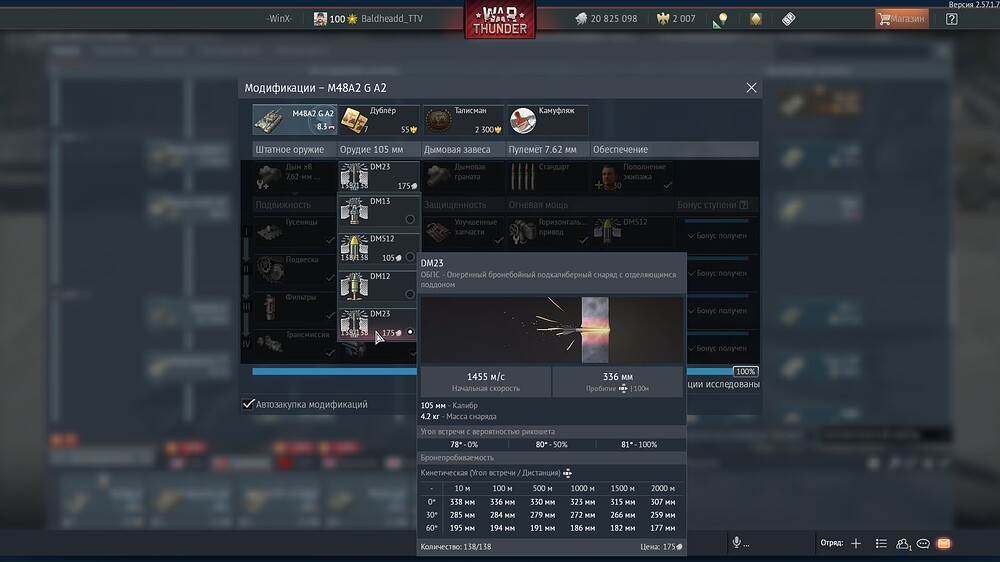
Task: Click the DM12 shell icon in the dropdown
Action: [x=354, y=286]
